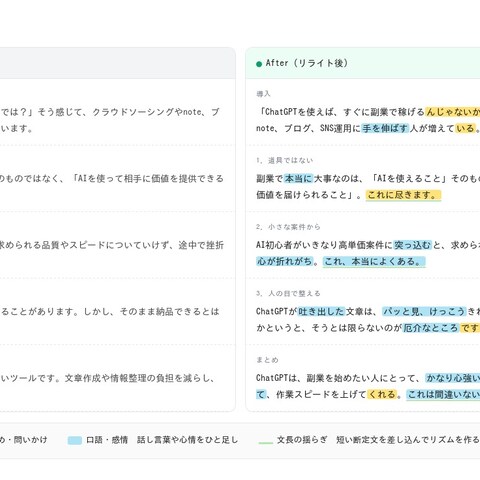The image size is (480, 480).
Task: Click After text 「AIを使えること」
Action: (x=409, y=179)
